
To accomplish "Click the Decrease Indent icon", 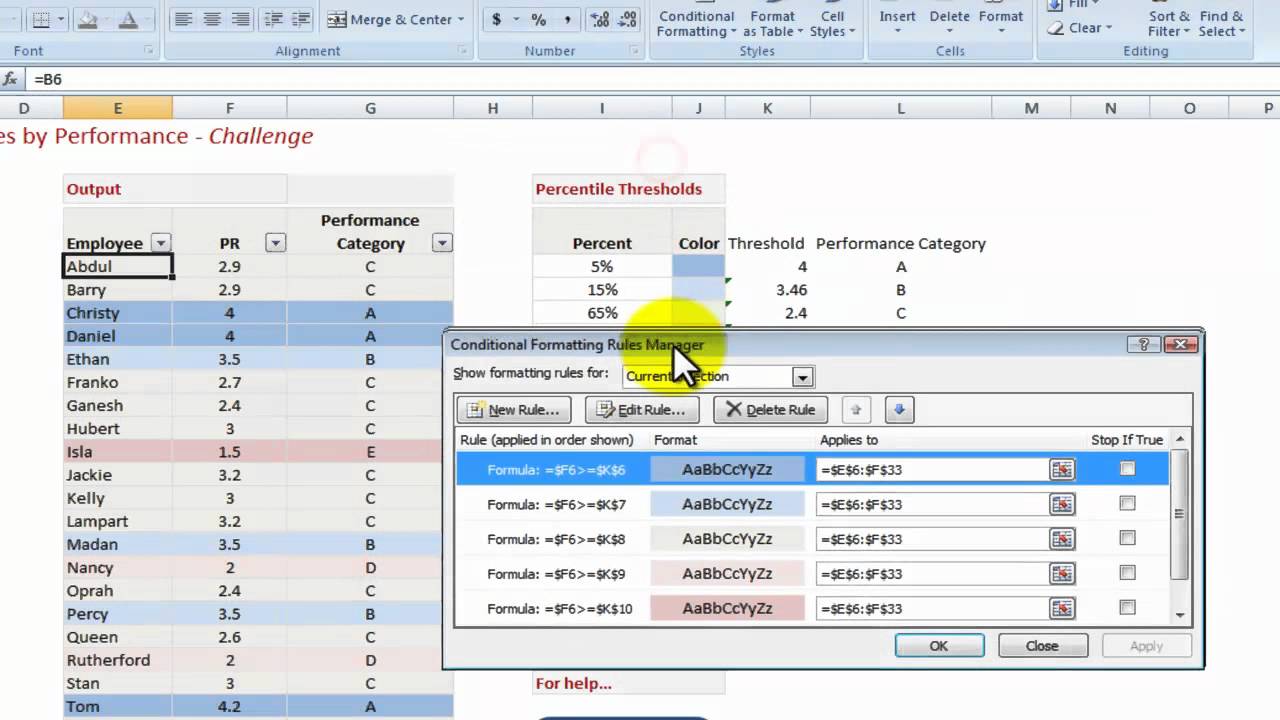I will click(273, 19).
